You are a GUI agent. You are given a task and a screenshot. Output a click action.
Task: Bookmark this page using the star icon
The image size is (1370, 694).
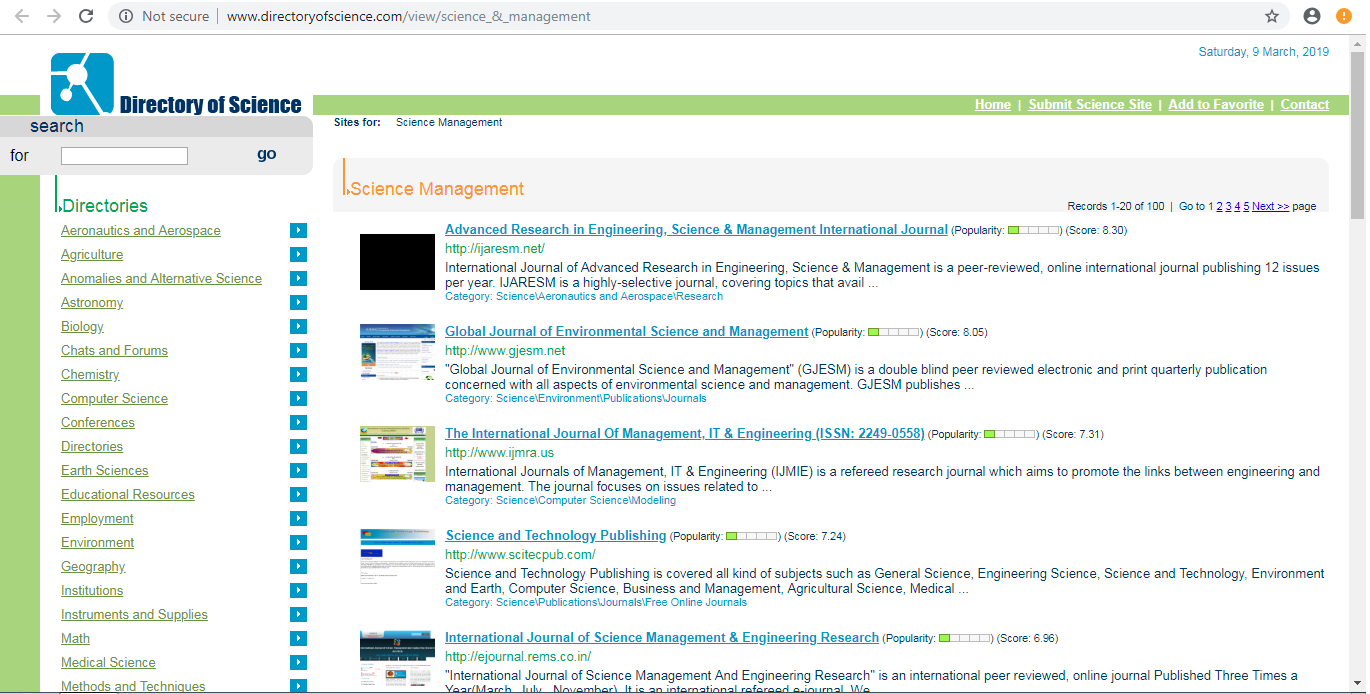pyautogui.click(x=1272, y=16)
